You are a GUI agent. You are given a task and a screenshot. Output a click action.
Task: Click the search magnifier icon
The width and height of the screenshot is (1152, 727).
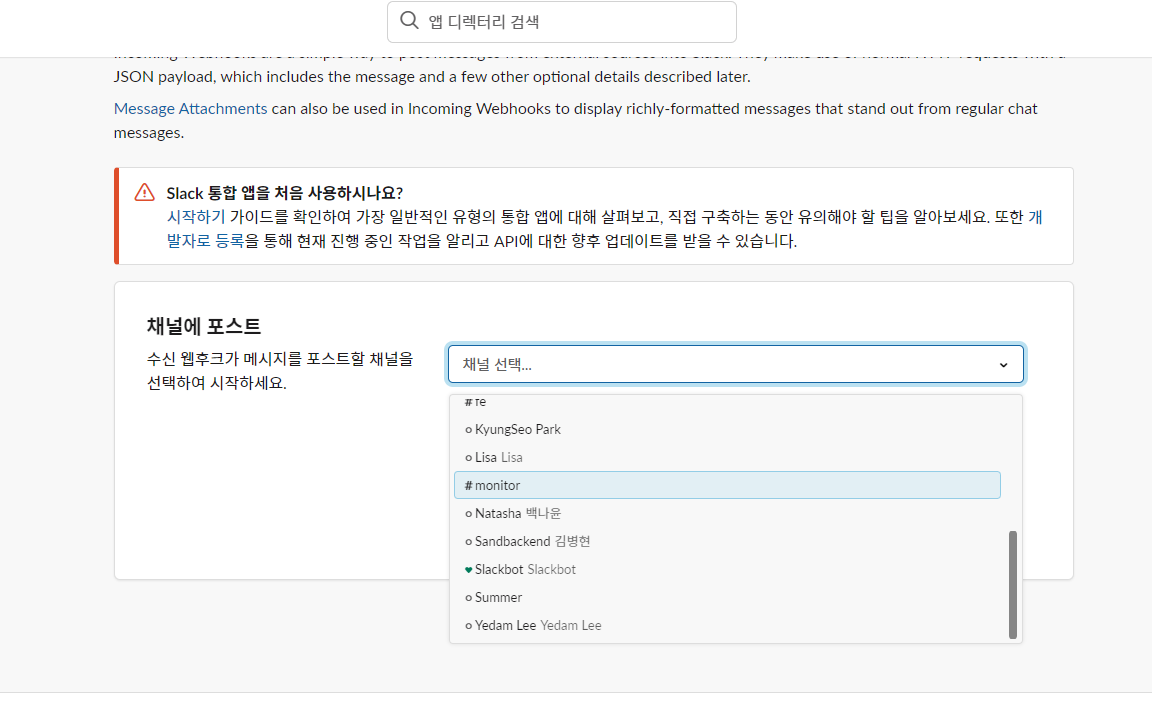[x=409, y=21]
